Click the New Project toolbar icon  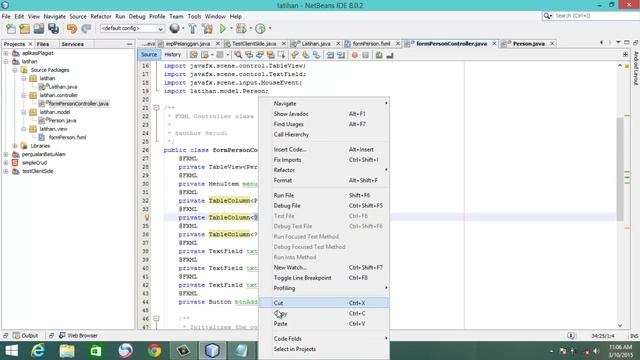[24, 29]
